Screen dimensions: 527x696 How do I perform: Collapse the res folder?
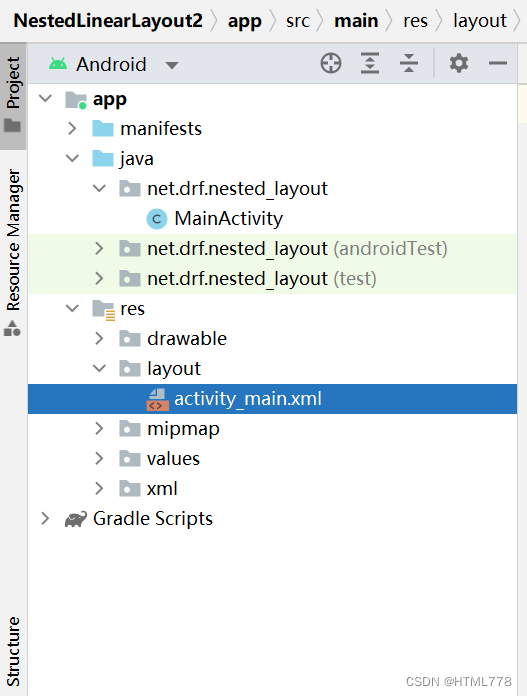pos(72,308)
